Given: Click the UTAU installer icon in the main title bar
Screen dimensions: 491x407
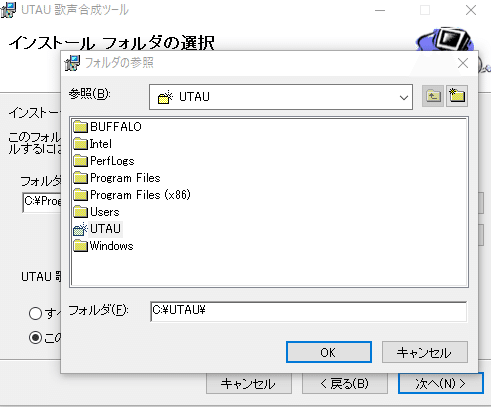Looking at the screenshot, I should [8, 10].
